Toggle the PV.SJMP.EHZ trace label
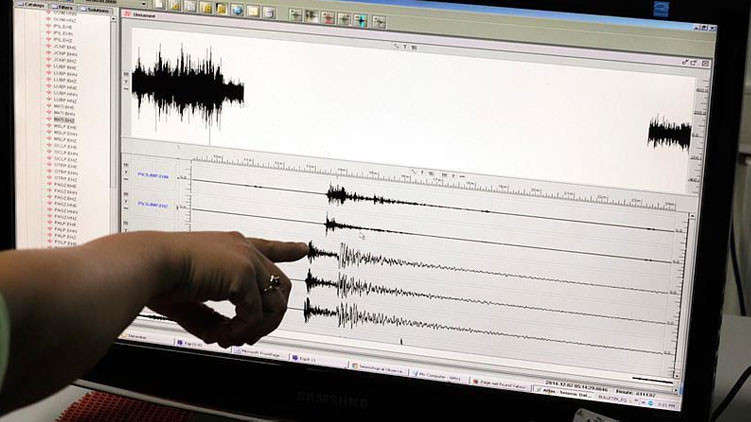 (153, 203)
